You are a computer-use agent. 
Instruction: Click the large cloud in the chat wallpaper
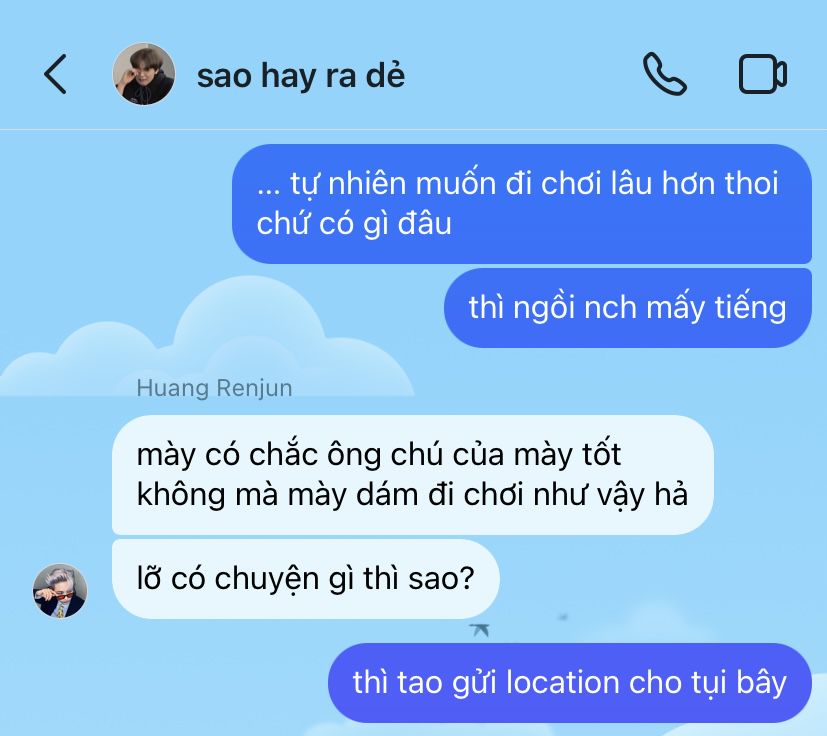211,343
